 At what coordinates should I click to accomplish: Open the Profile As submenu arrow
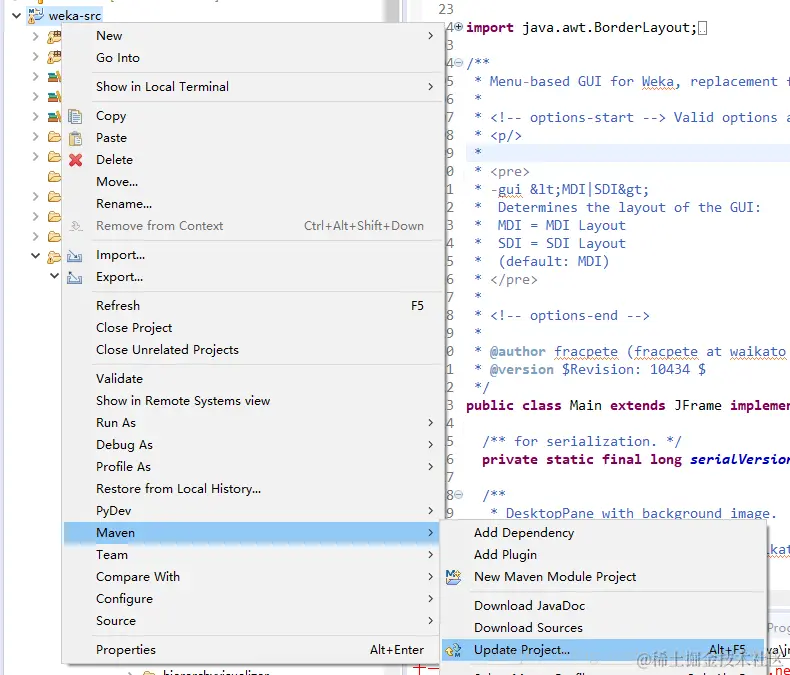click(x=430, y=467)
